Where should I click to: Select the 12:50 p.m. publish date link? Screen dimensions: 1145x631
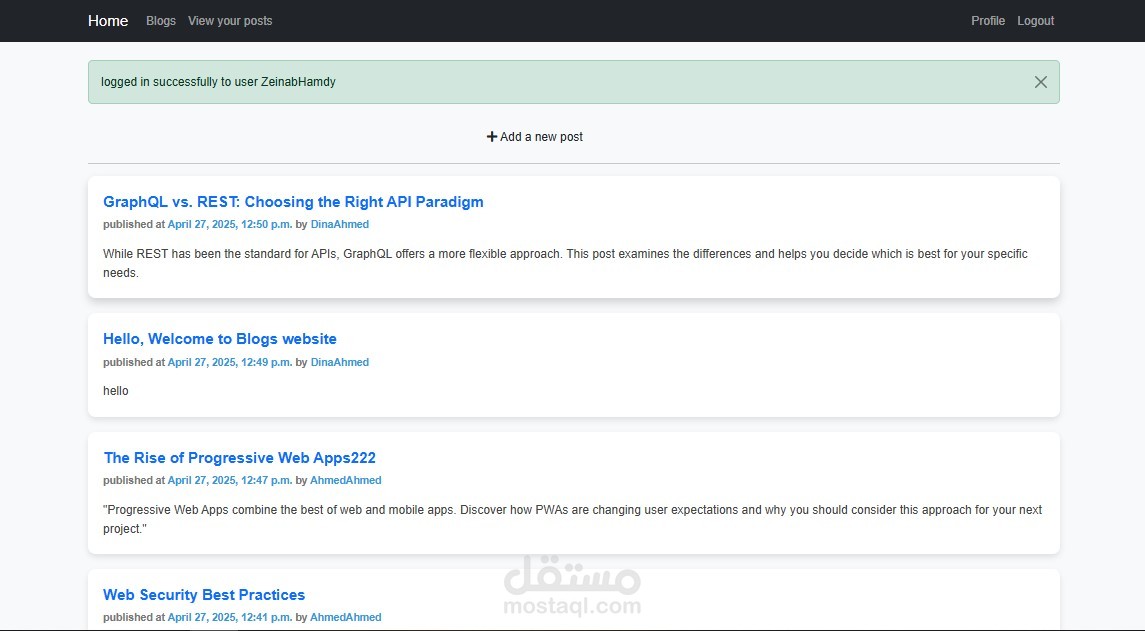click(x=230, y=225)
